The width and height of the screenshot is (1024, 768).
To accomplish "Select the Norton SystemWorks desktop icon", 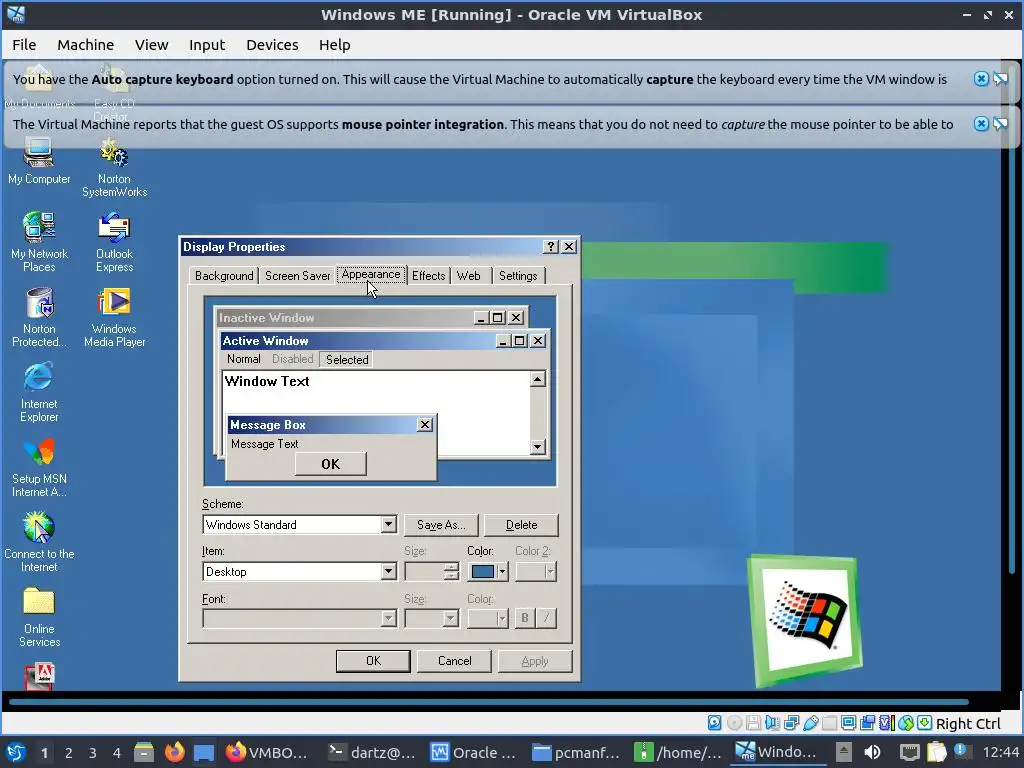I will [114, 167].
